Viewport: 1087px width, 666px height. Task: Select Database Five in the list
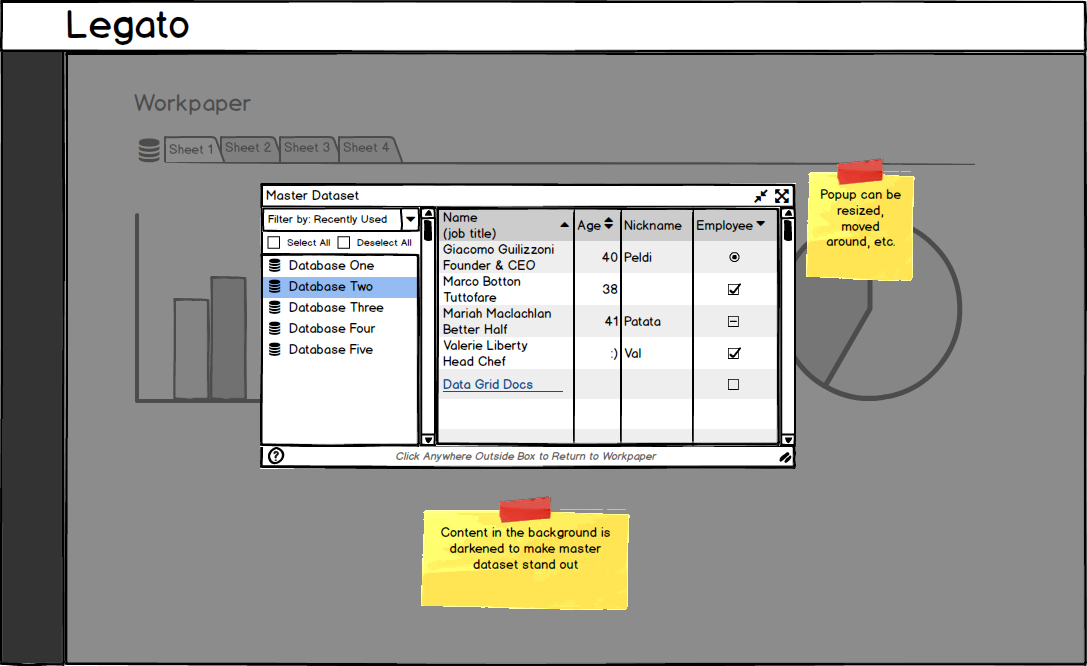(340, 349)
